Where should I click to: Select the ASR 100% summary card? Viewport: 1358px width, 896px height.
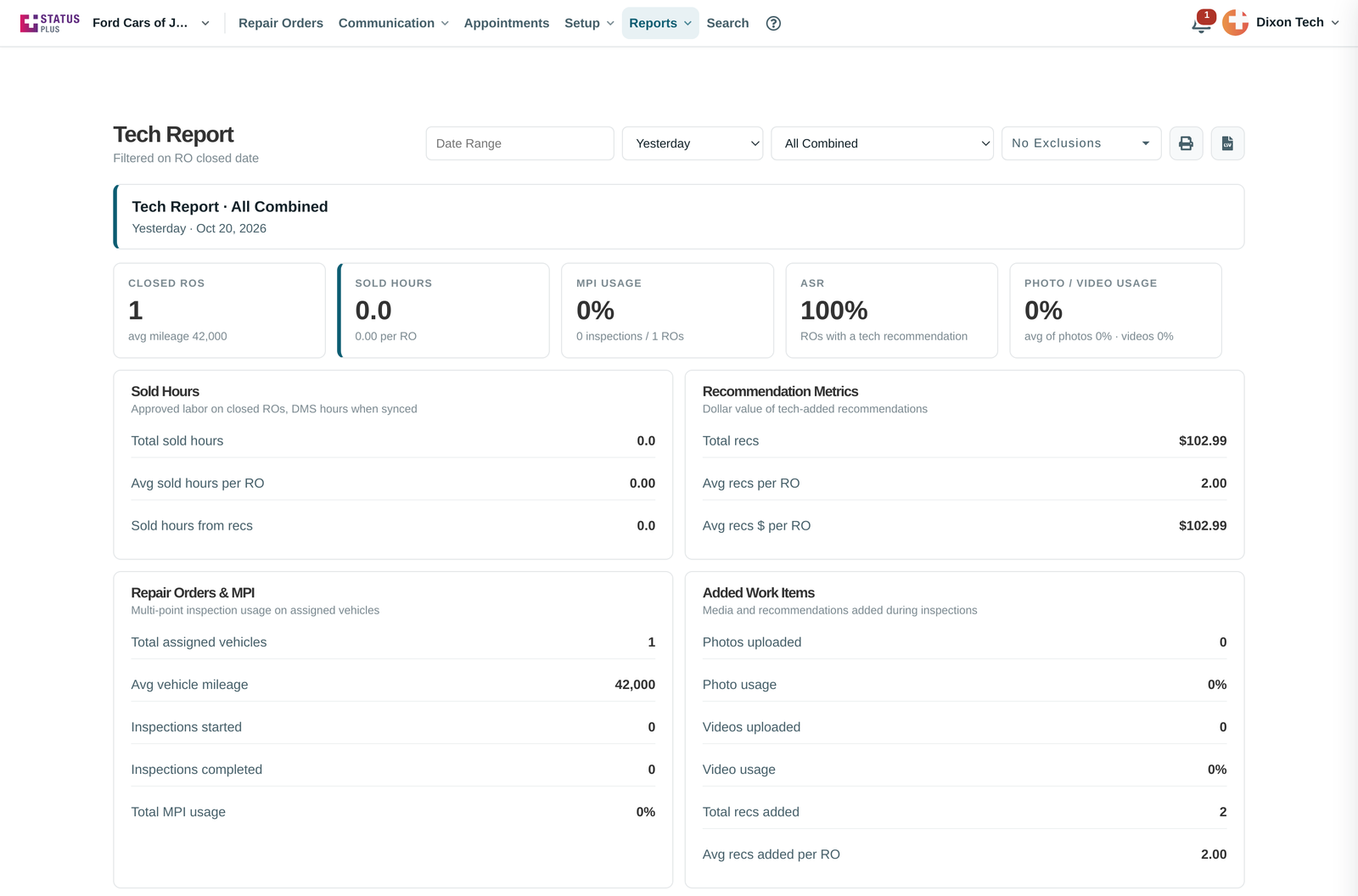(891, 311)
